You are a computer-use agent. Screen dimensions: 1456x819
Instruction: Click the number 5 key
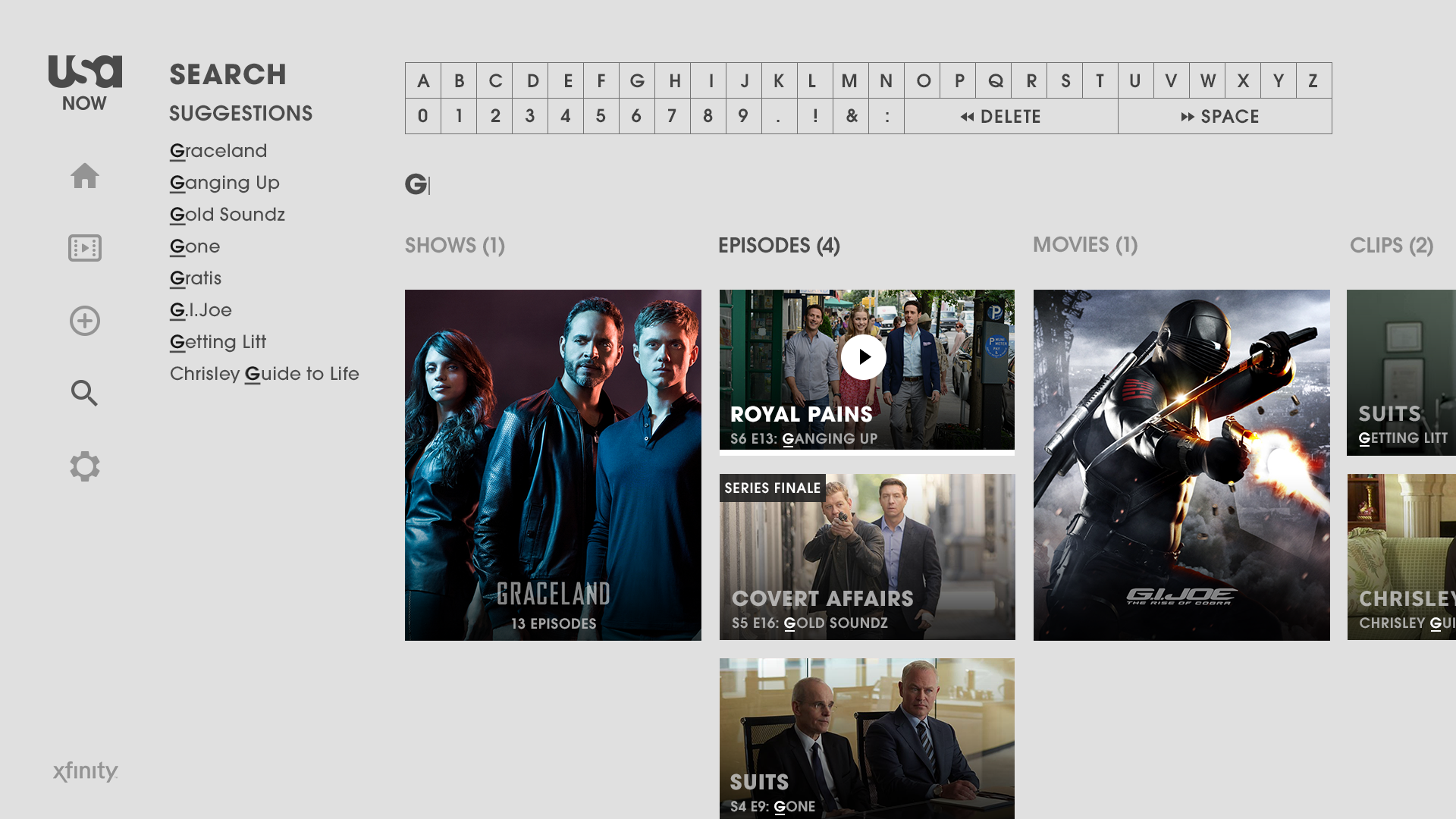[x=601, y=116]
